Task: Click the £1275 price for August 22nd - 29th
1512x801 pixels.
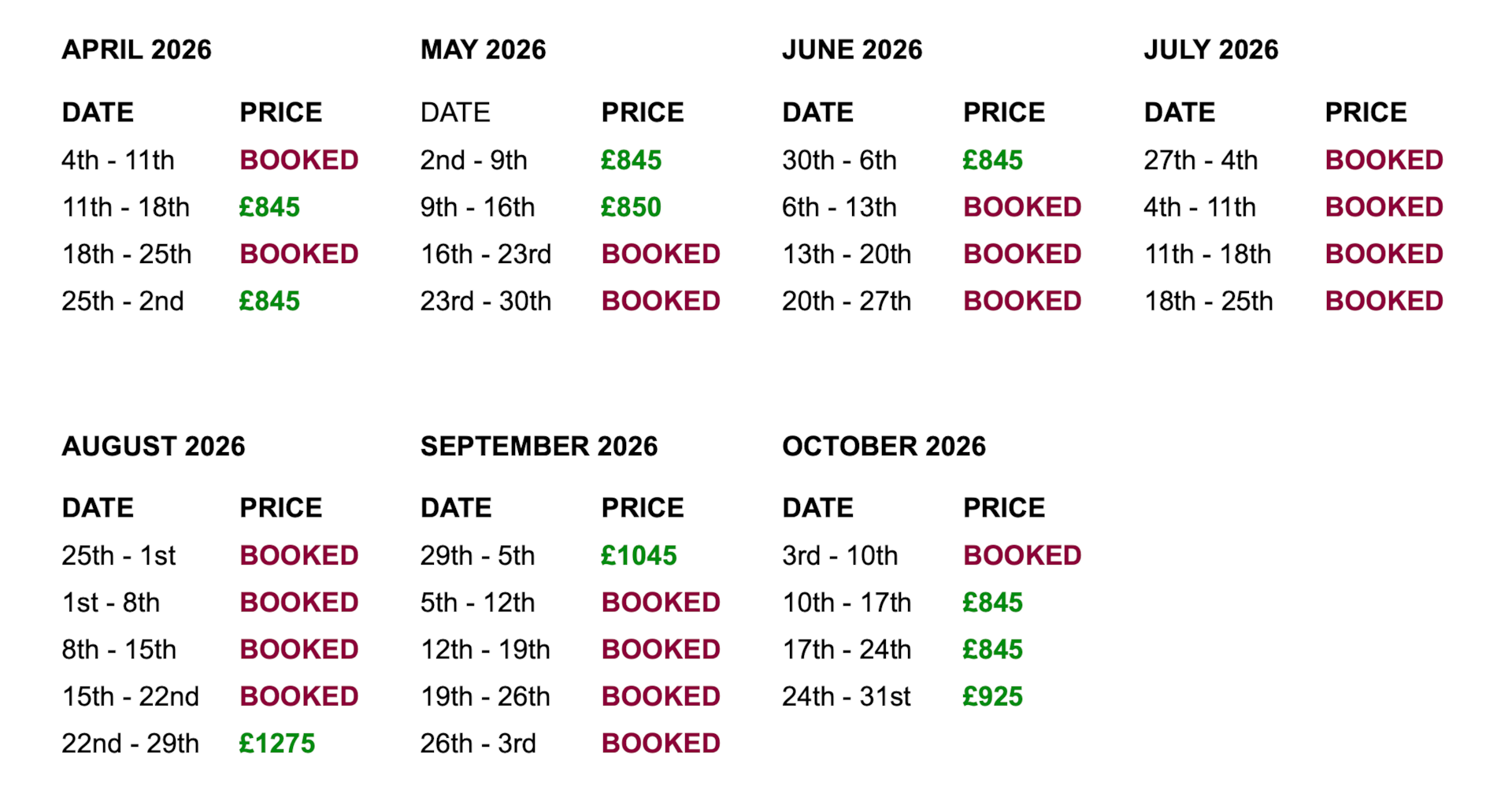Action: pos(277,744)
